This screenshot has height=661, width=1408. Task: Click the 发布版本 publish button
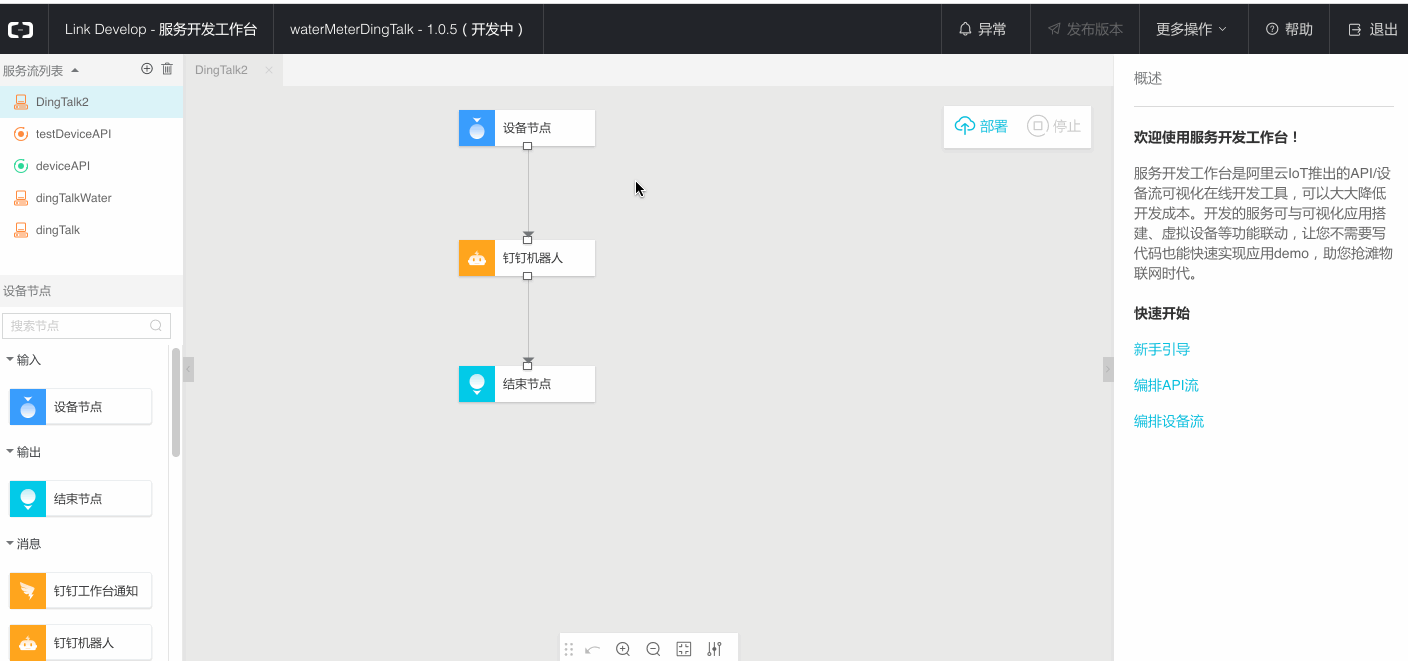(1085, 30)
